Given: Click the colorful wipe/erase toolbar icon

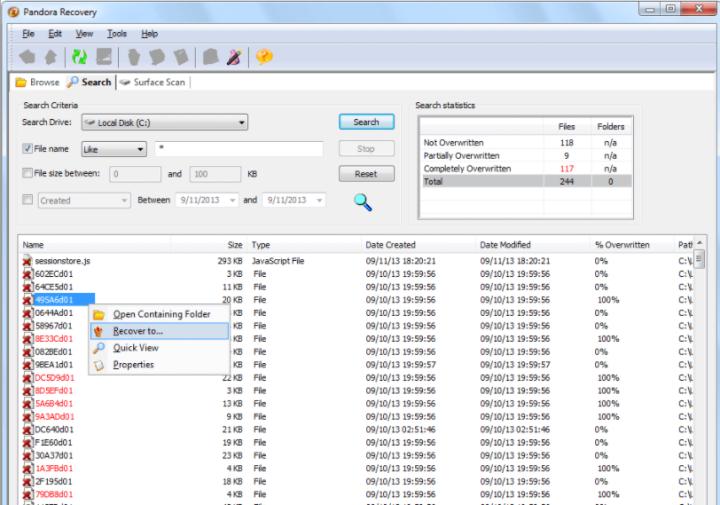Looking at the screenshot, I should click(234, 57).
